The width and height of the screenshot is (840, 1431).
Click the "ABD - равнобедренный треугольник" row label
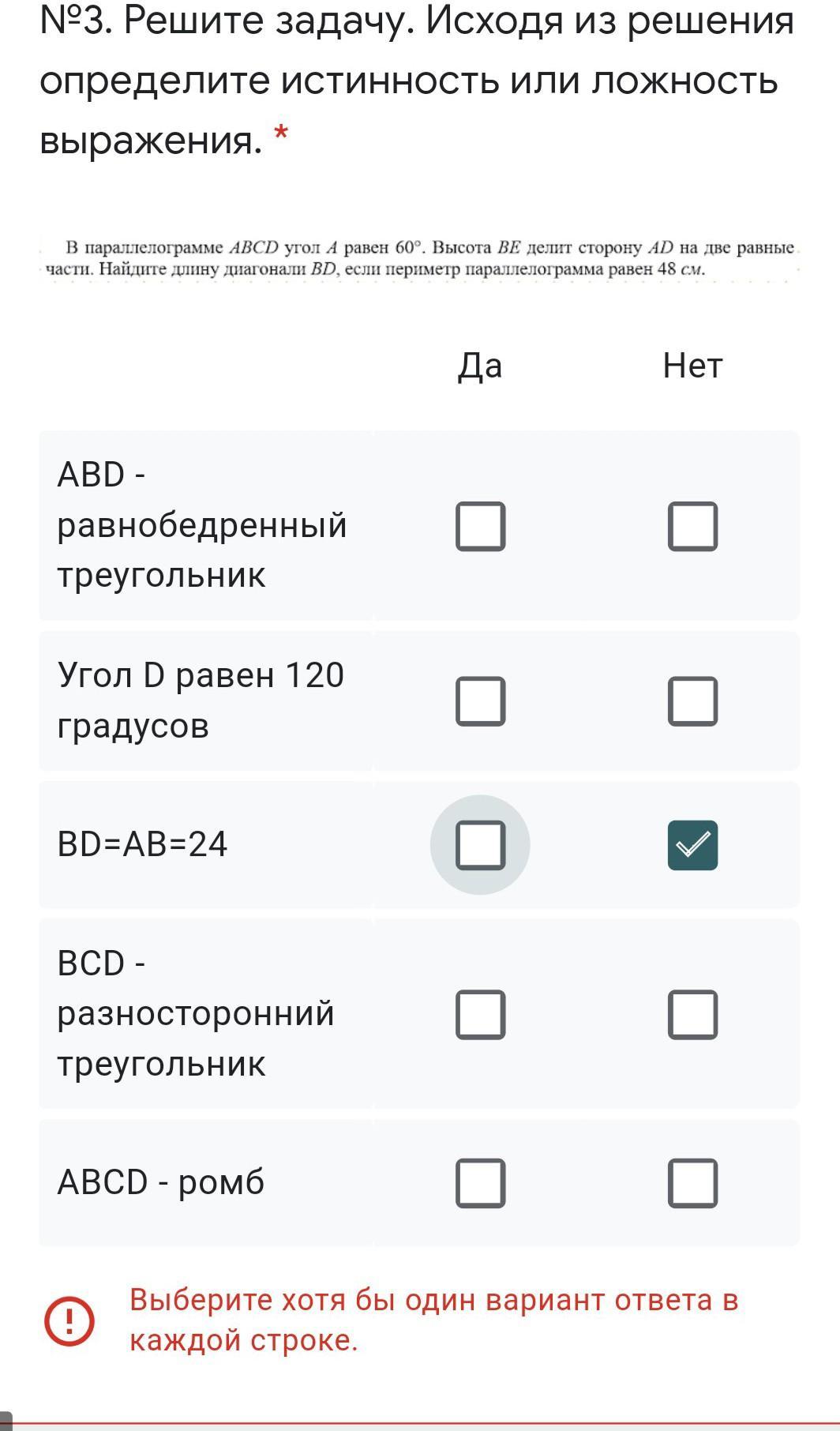pos(201,525)
